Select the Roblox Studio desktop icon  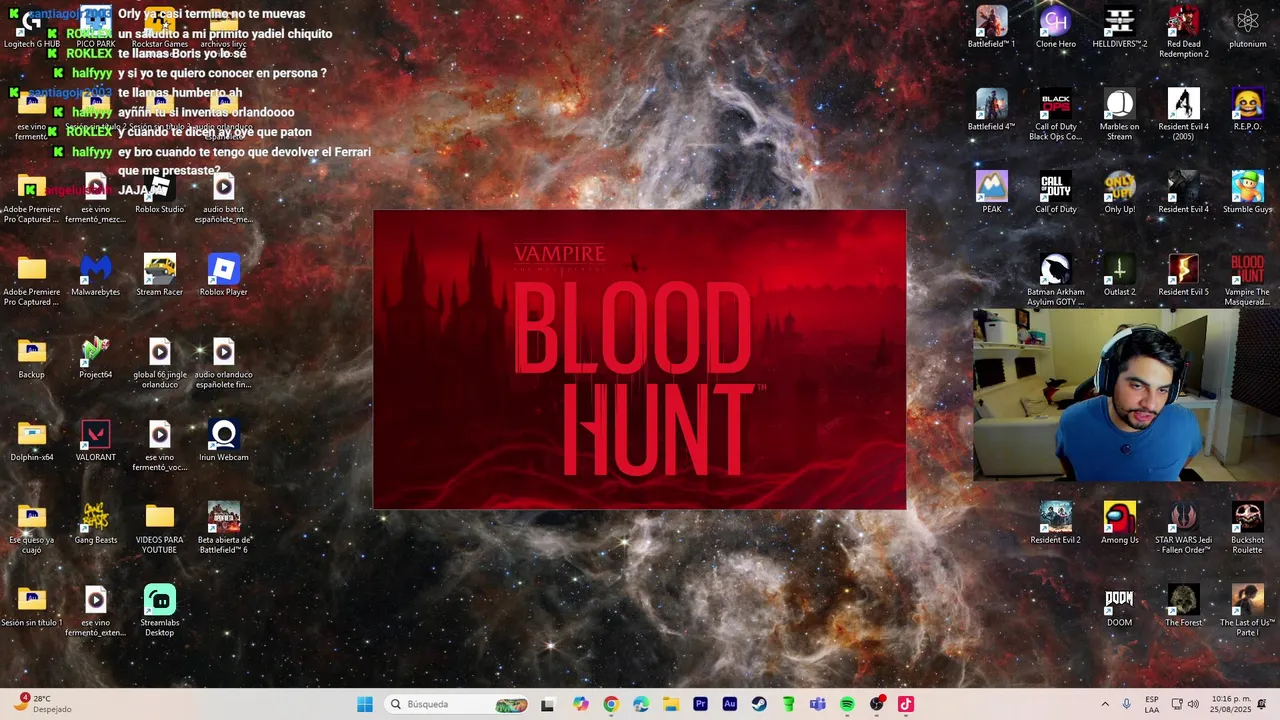click(x=159, y=193)
